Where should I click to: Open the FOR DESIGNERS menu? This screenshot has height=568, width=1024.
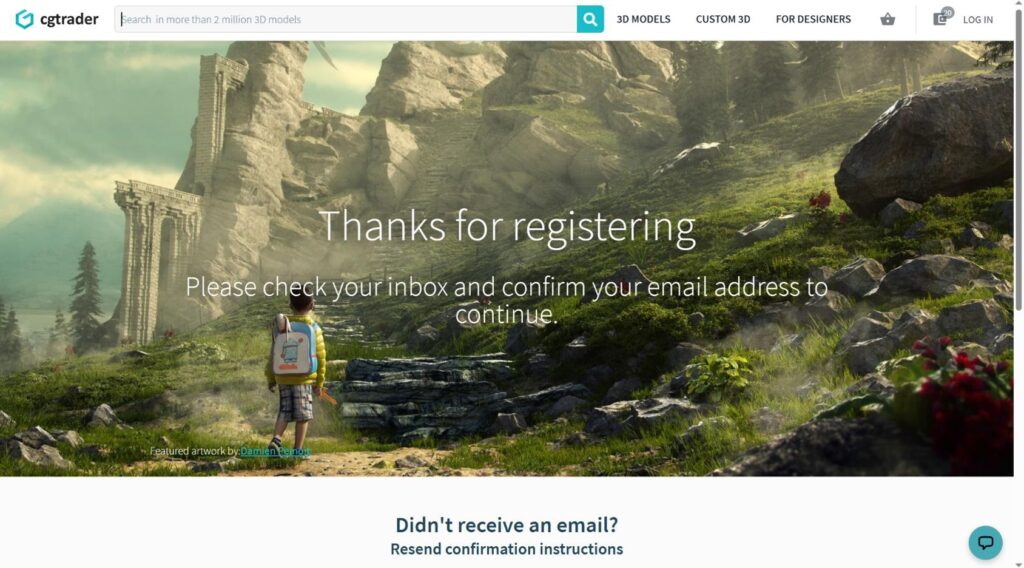[813, 20]
